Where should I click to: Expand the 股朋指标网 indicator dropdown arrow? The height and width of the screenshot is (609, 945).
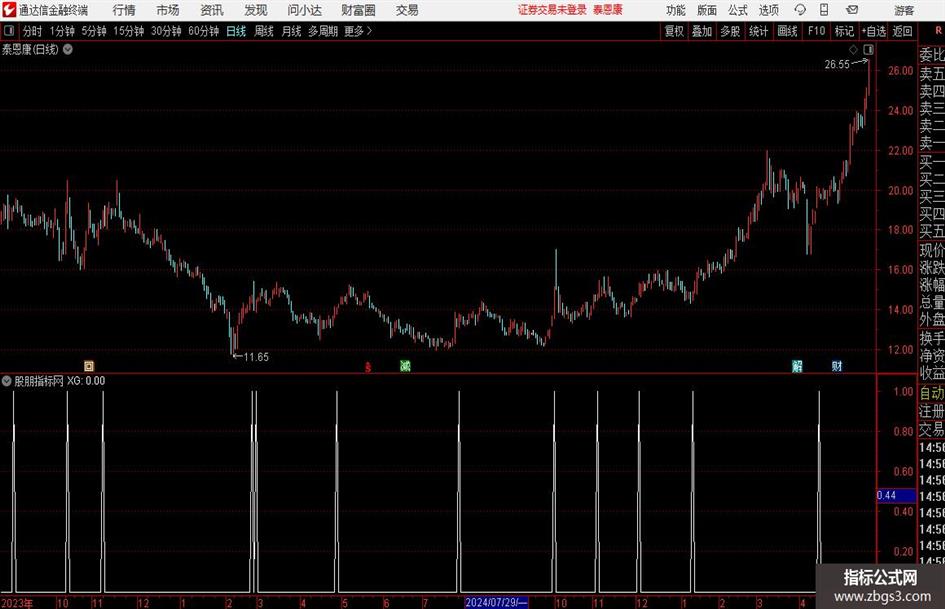point(6,381)
